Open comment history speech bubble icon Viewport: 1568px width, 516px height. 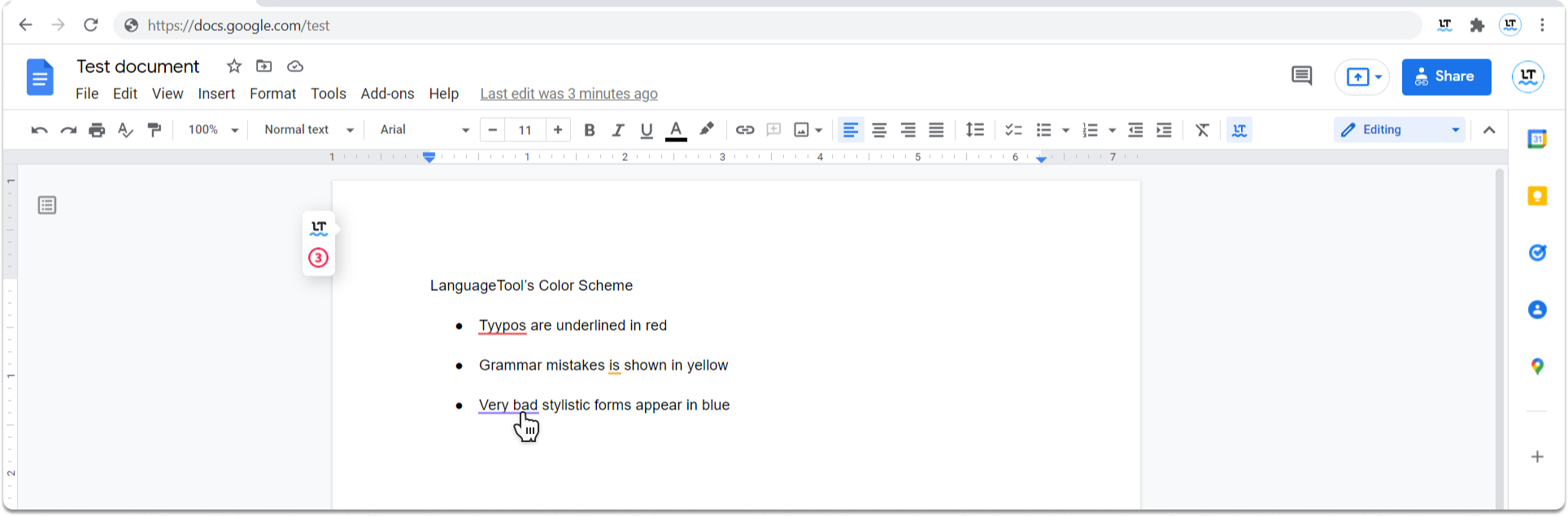1301,76
